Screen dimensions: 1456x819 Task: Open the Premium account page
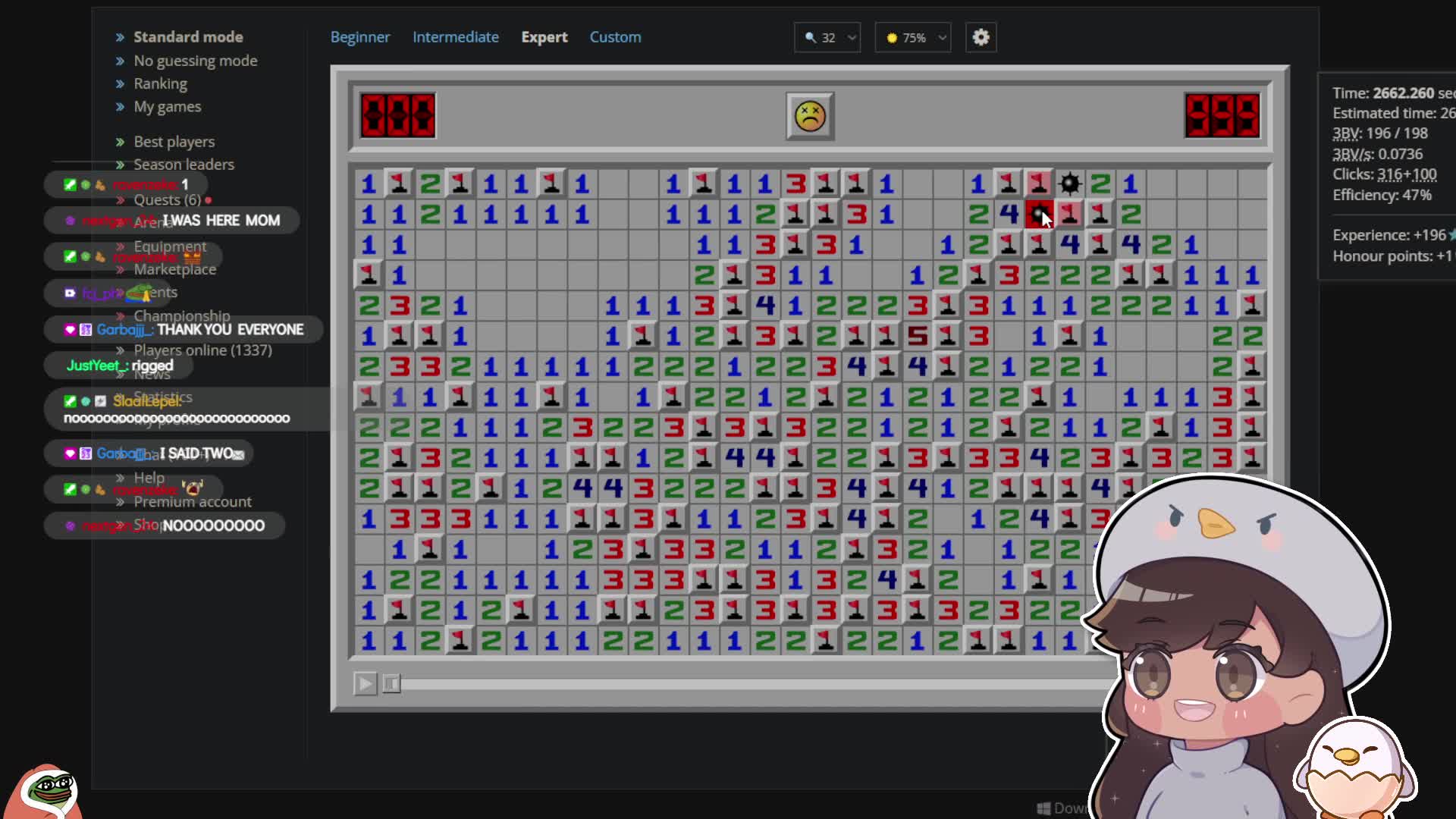pos(193,502)
